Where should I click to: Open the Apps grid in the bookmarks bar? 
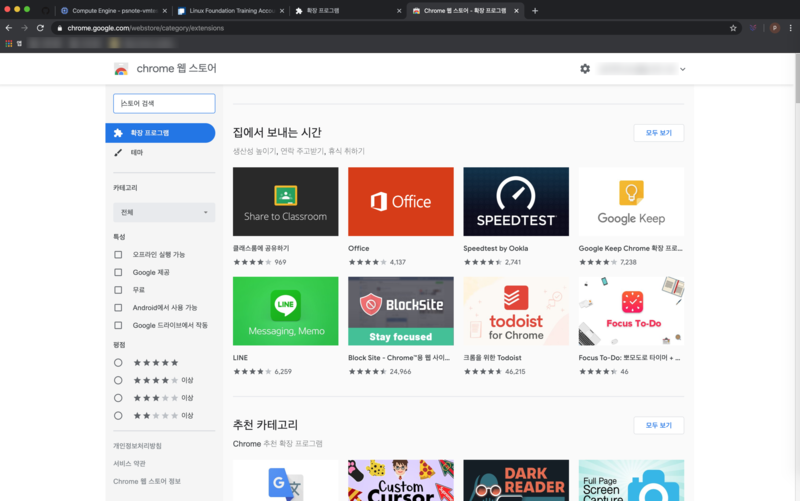click(9, 43)
